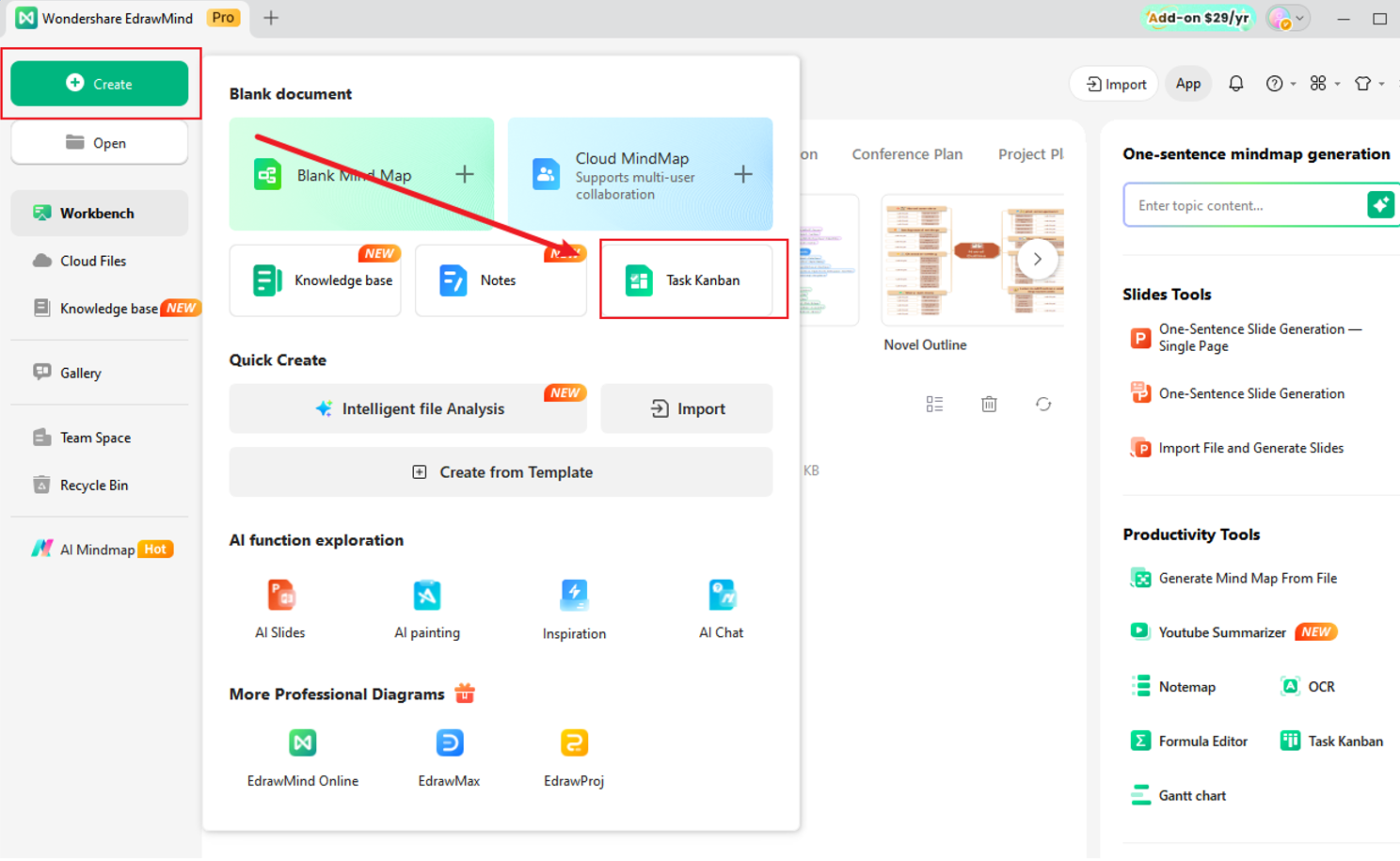Start AI Chat
Viewport: 1400px width, 861px height.
[722, 597]
